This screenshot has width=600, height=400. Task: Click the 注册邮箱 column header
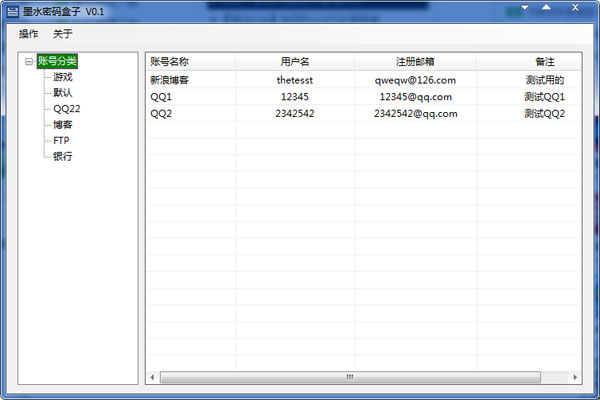coord(415,61)
